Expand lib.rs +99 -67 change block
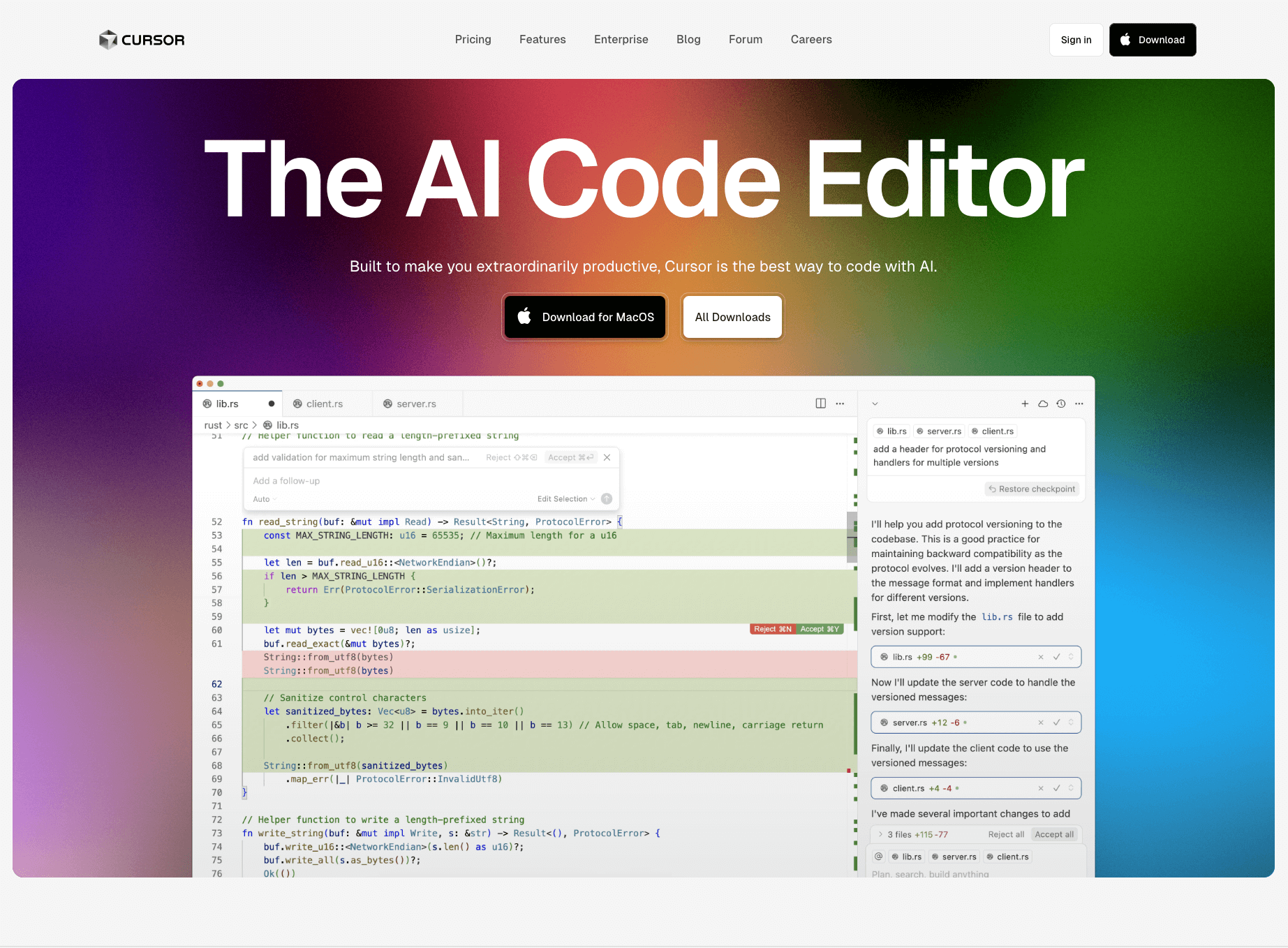Screen dimensions: 1288x948 click(1071, 657)
